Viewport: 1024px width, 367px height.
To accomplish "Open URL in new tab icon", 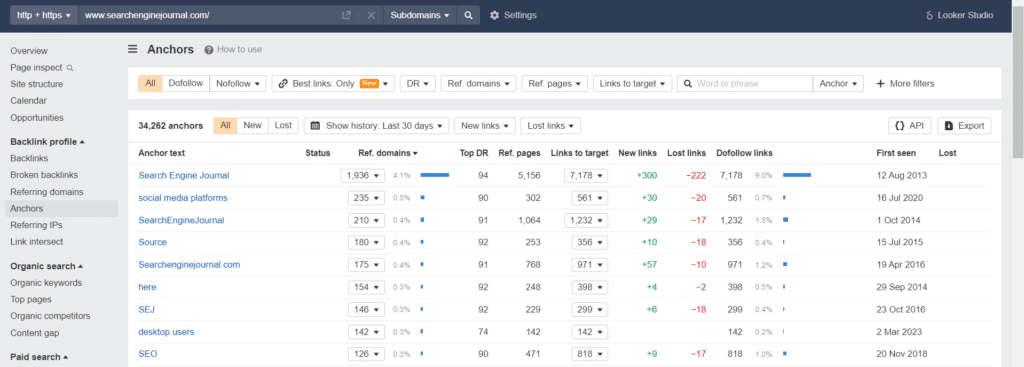I will 346,15.
